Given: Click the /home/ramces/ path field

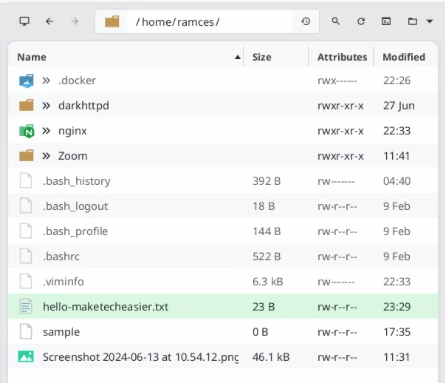Looking at the screenshot, I should [209, 22].
